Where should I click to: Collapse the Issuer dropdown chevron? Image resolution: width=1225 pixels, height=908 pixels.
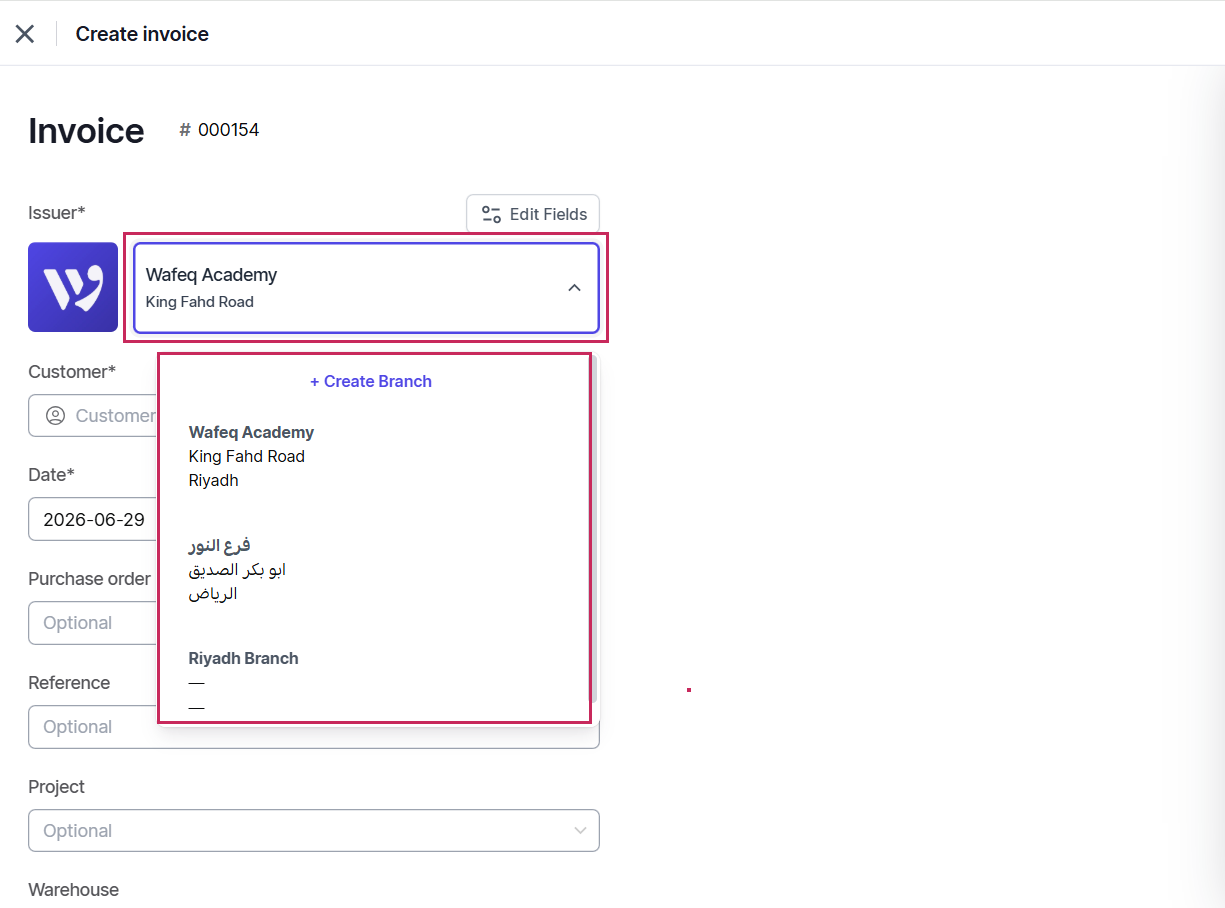click(574, 288)
